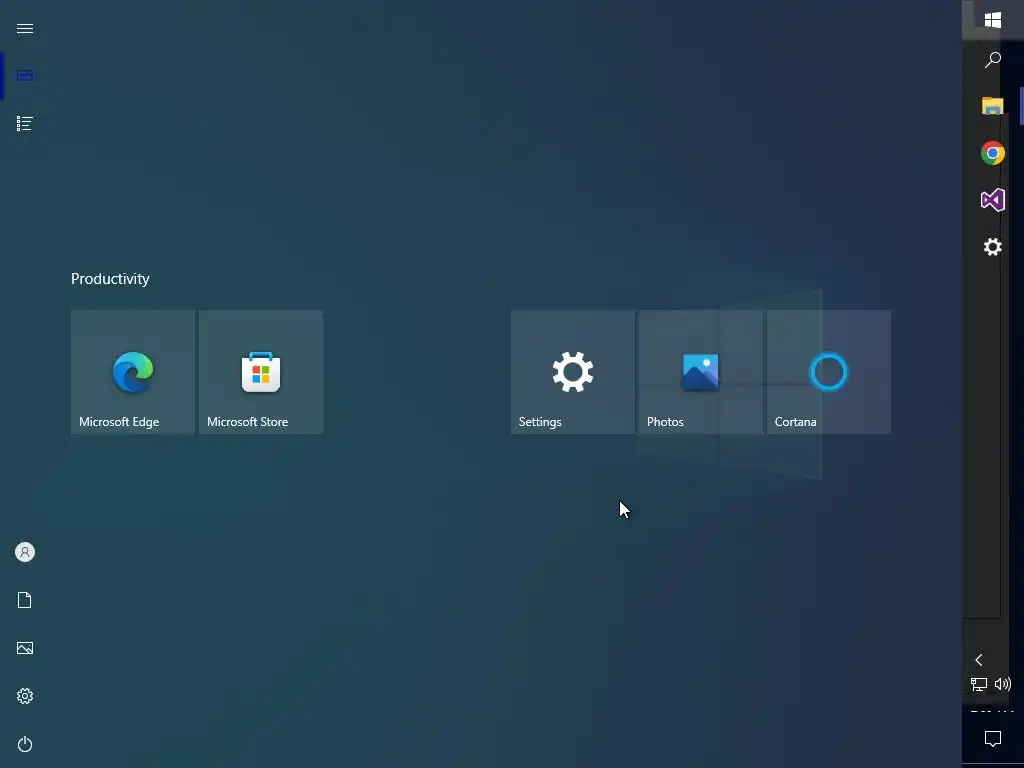Expand the Start hamburger menu
1024x768 pixels.
click(25, 29)
